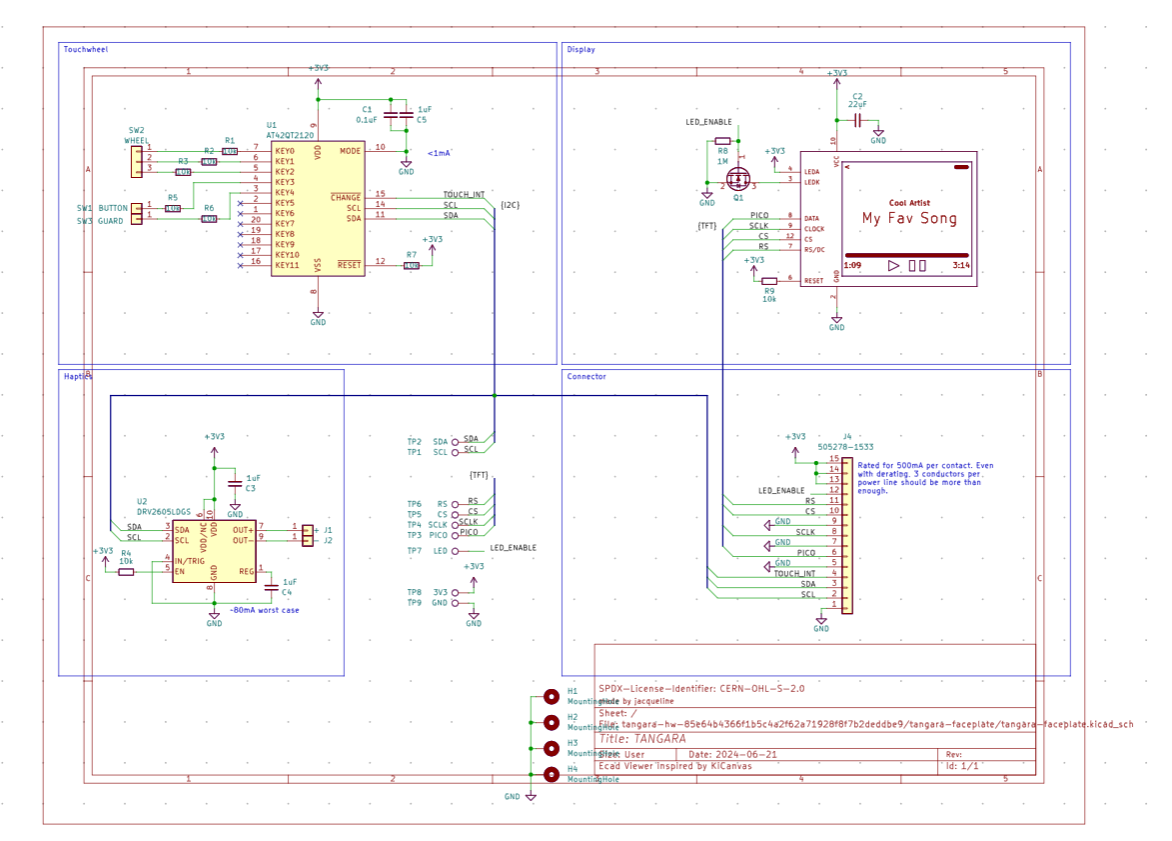Click the H1 mounting hole symbol
Viewport: 1172px width, 841px height.
[551, 697]
